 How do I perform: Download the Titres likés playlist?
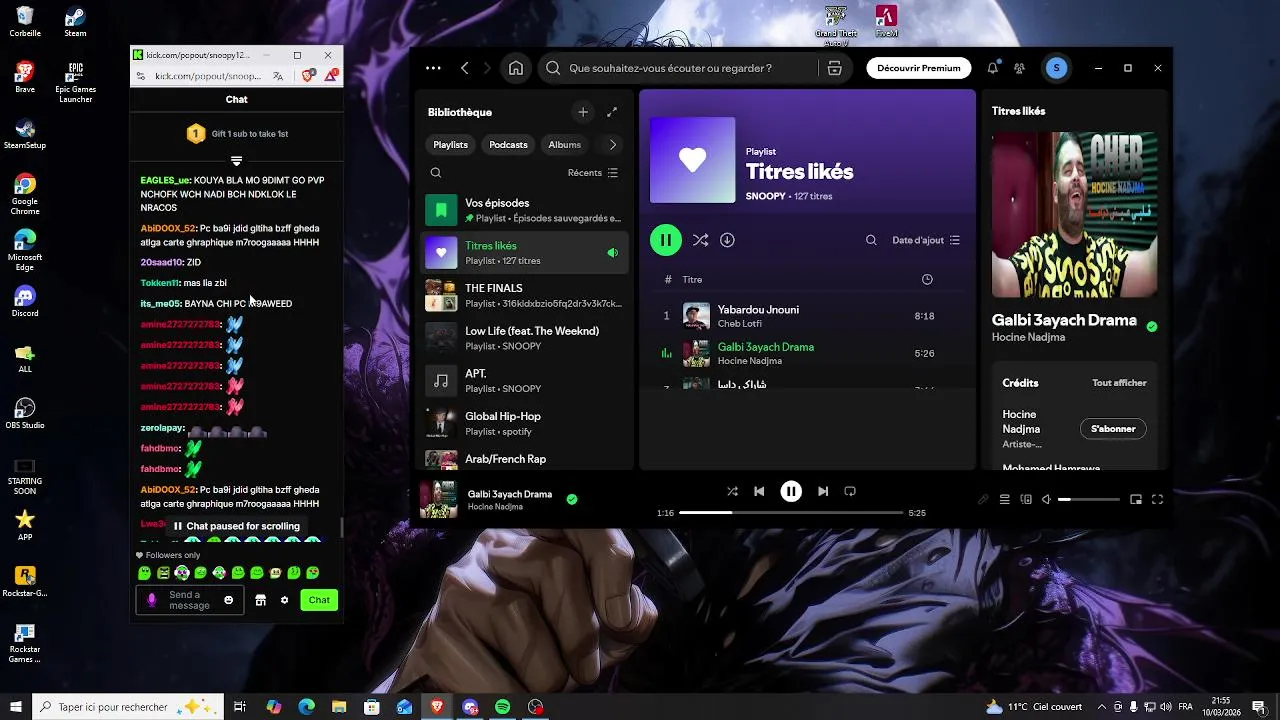click(727, 240)
